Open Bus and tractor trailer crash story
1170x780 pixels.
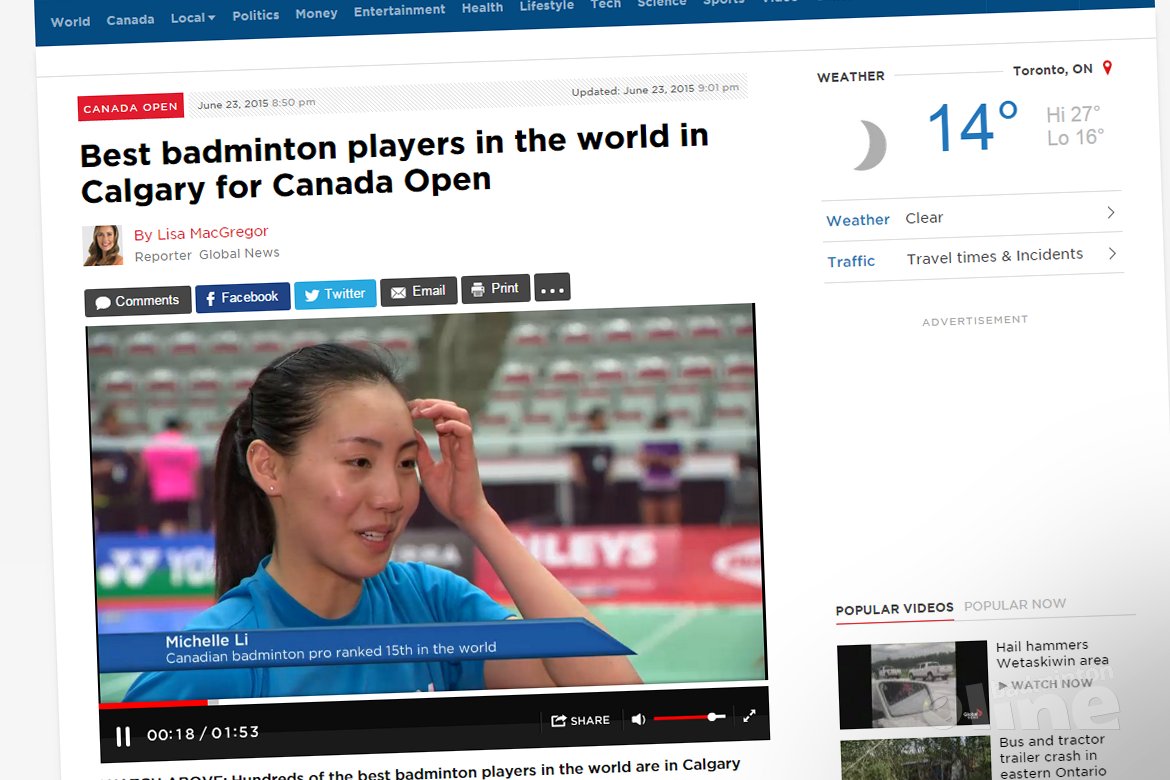1053,756
